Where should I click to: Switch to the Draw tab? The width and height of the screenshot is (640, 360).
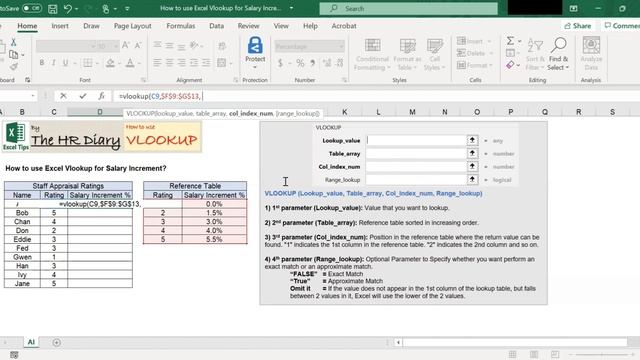[91, 26]
